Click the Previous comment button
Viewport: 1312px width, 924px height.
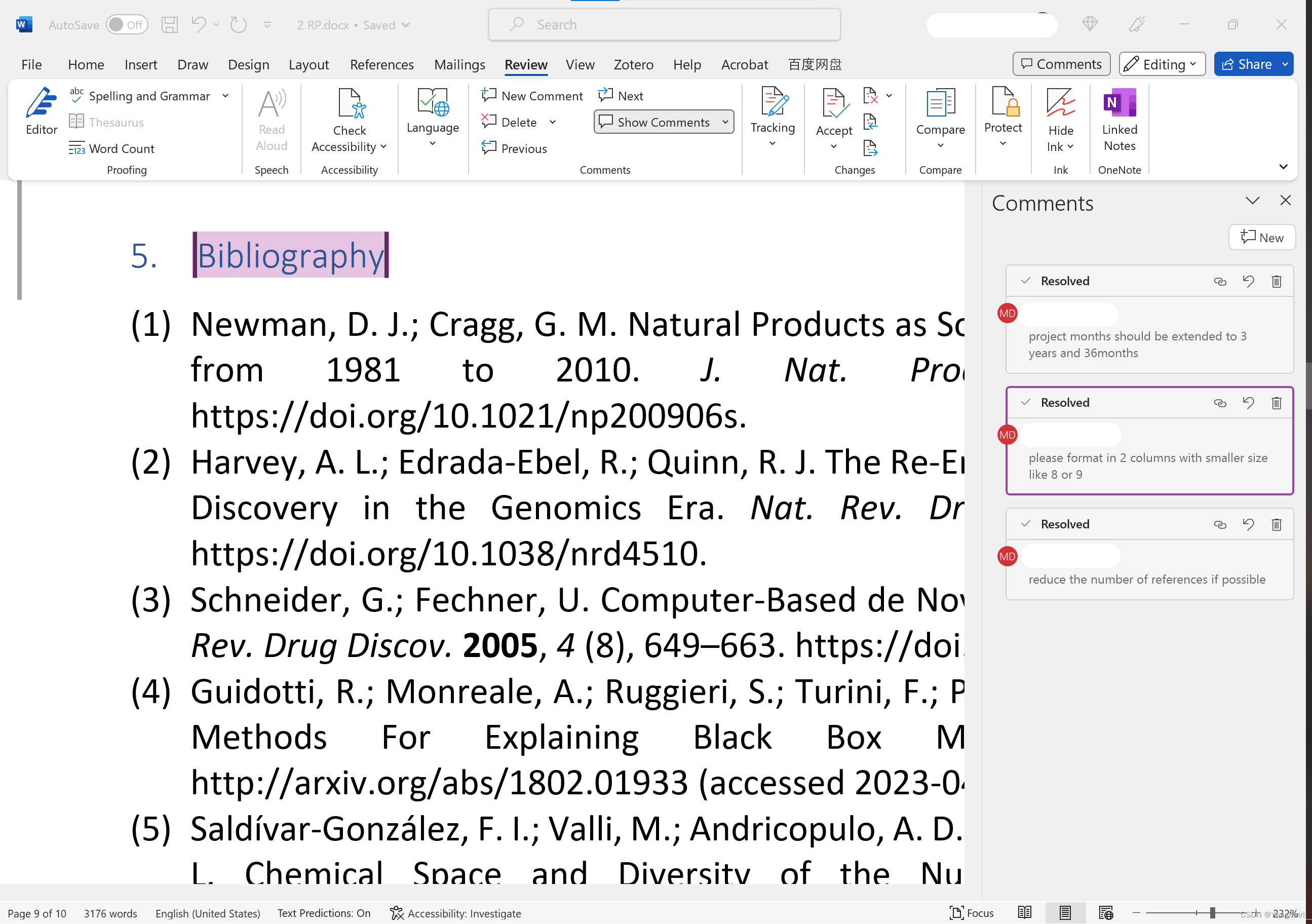(514, 148)
